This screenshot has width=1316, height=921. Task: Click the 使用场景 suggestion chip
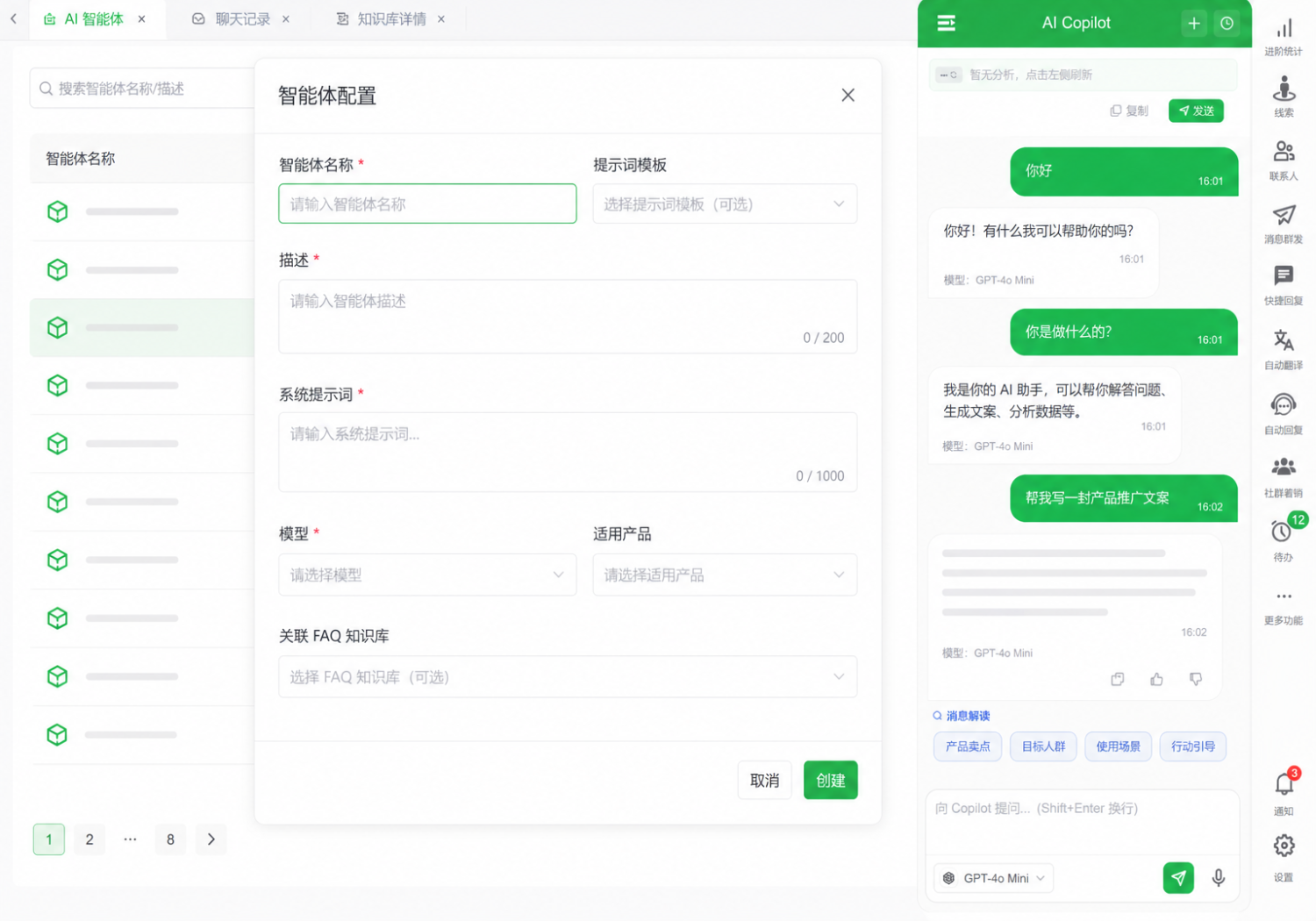[x=1118, y=746]
